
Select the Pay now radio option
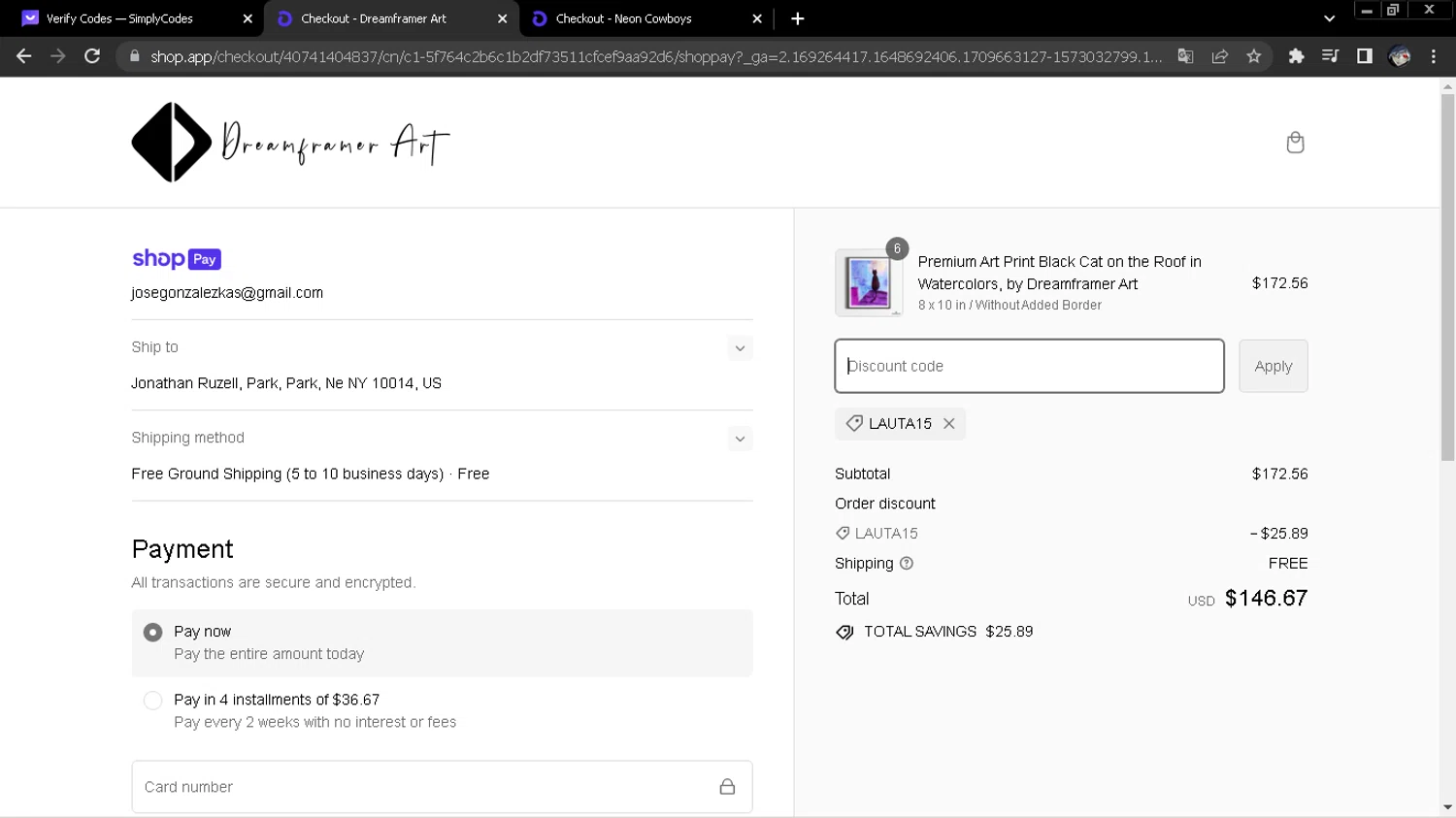152,633
